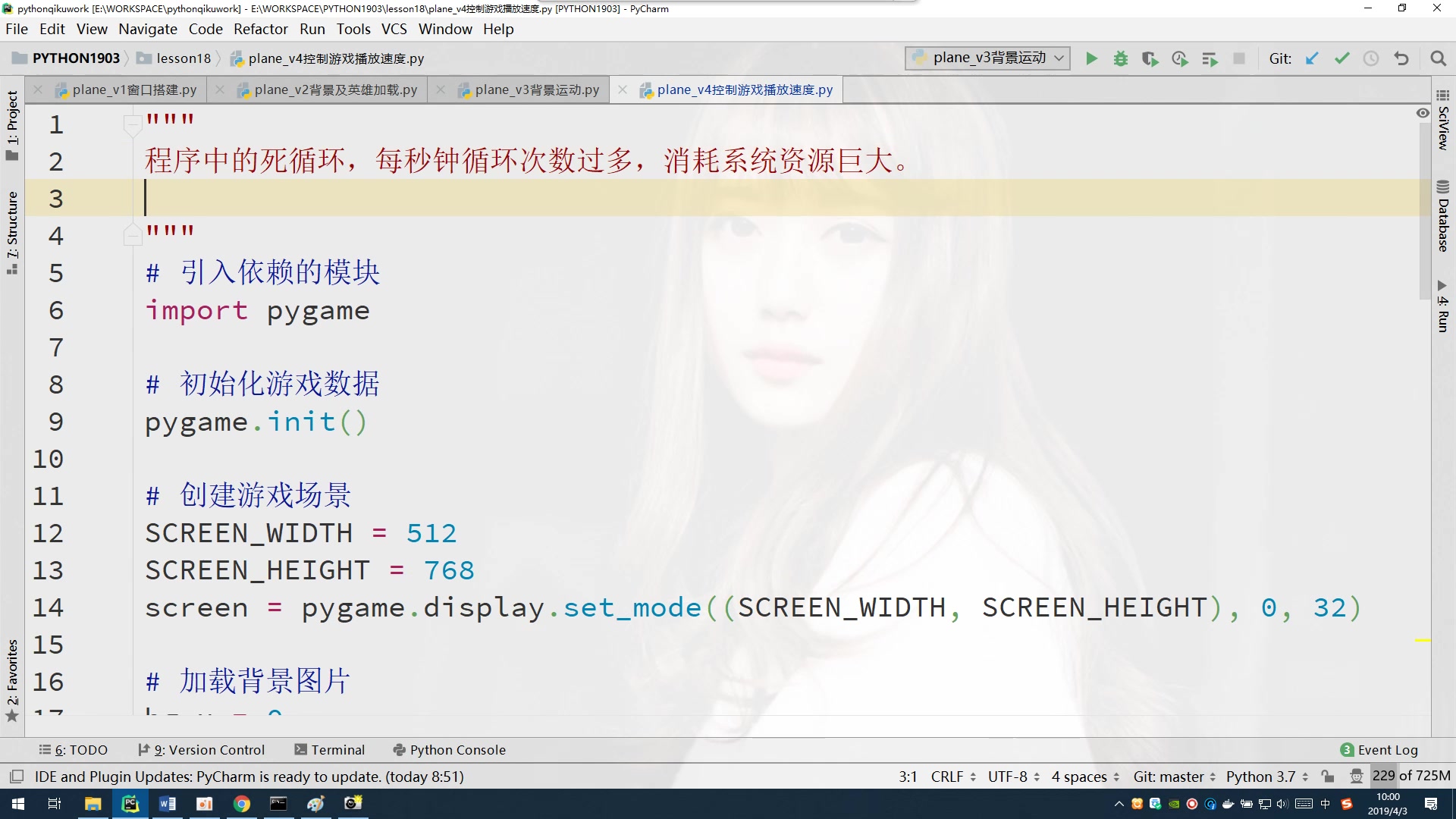The height and width of the screenshot is (819, 1456).
Task: Commit changes via the green checkmark
Action: [x=1342, y=58]
